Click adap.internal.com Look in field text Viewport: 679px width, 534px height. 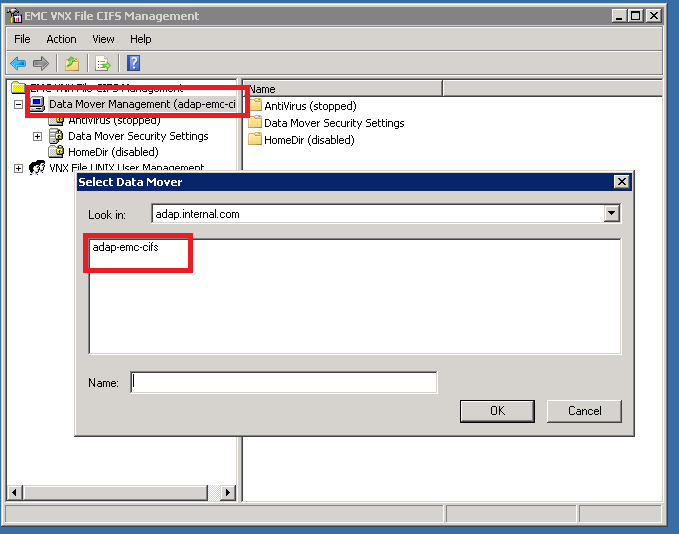coord(197,214)
